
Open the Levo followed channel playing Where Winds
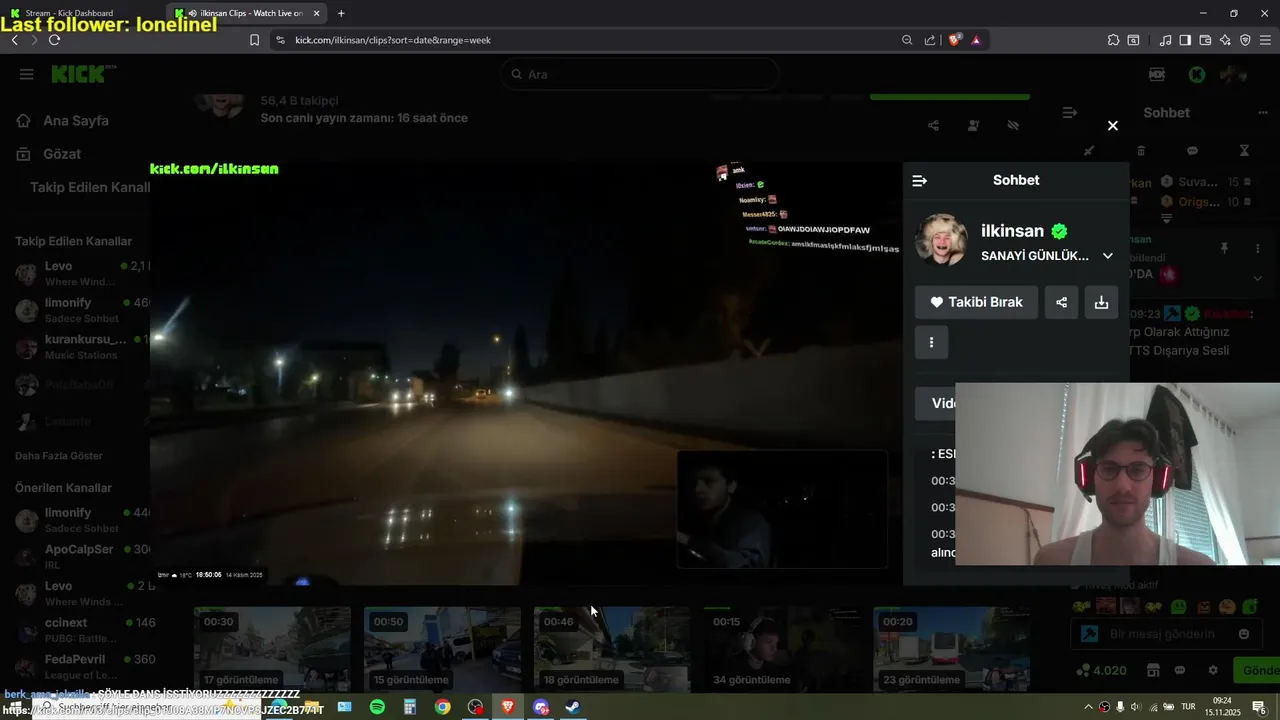coord(80,274)
